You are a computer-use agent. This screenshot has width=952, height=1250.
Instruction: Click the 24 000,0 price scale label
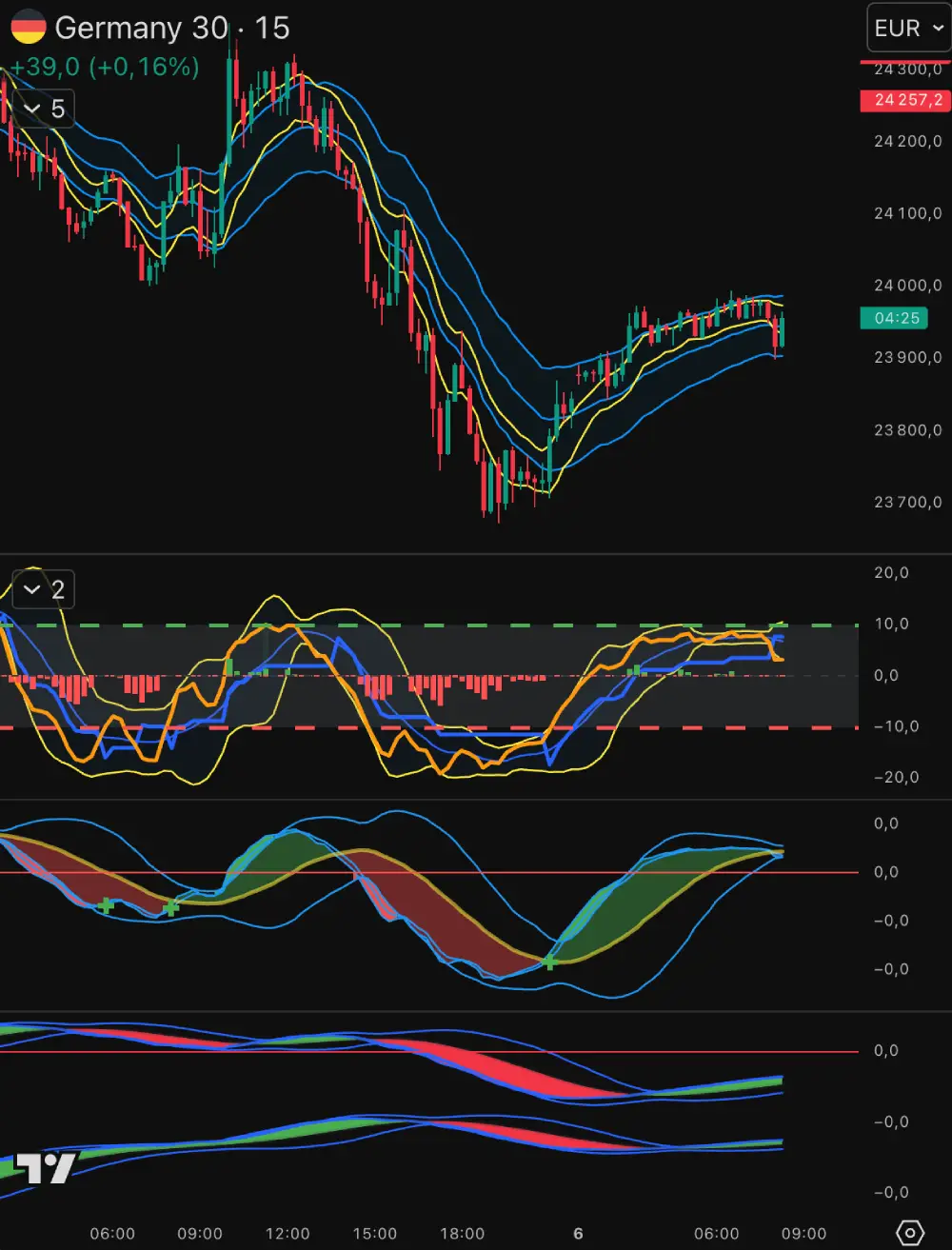[907, 286]
